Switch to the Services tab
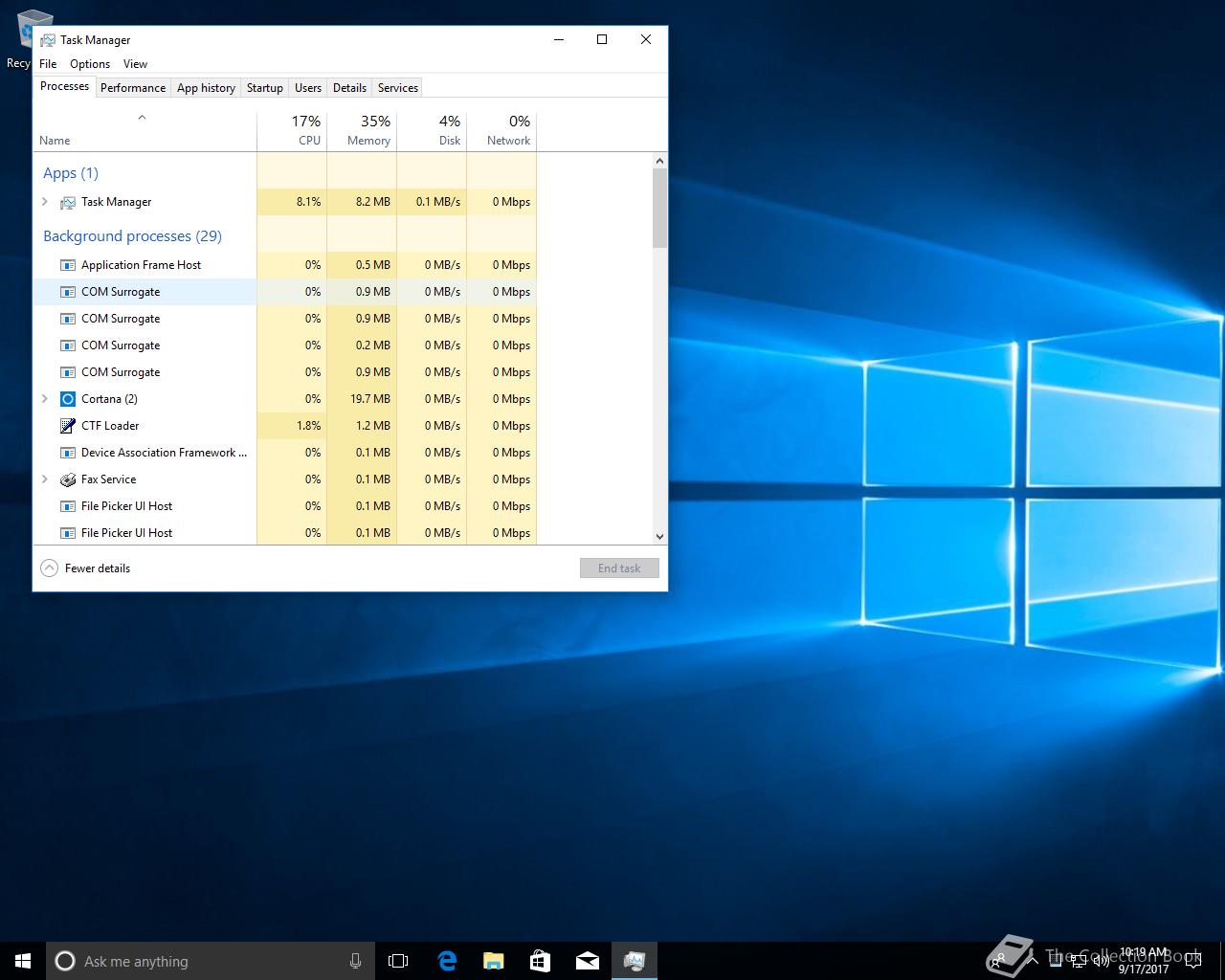 click(398, 88)
